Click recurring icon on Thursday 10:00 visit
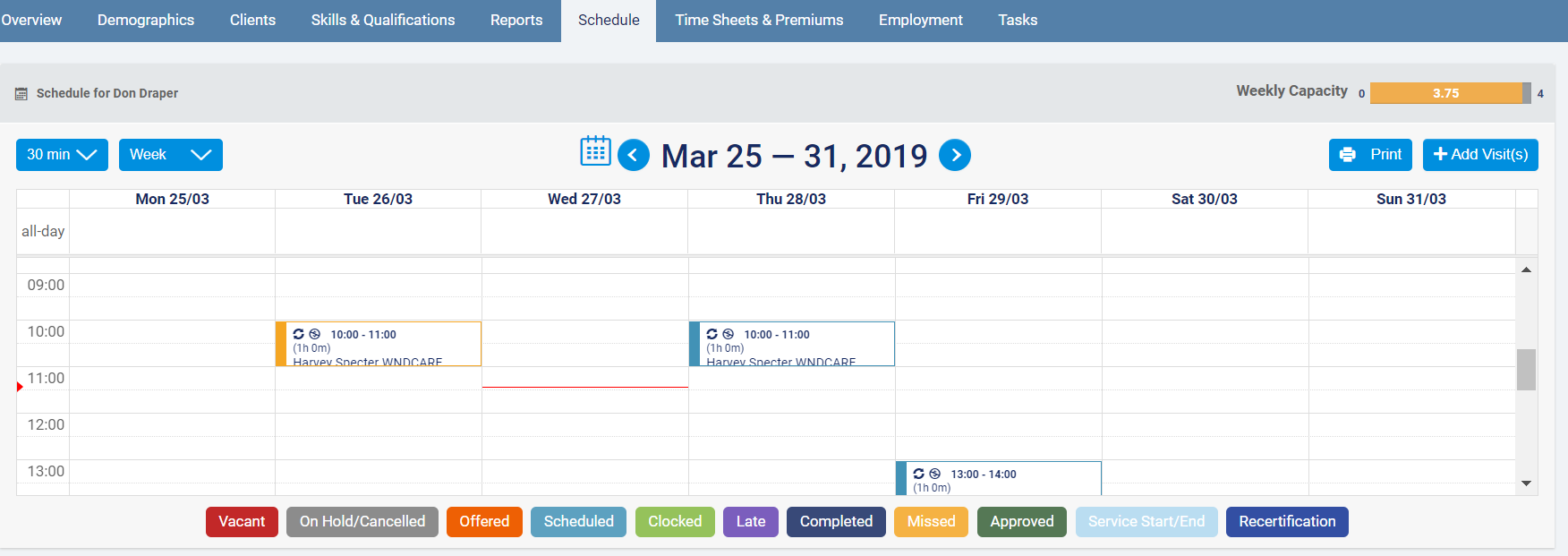This screenshot has width=1568, height=556. [712, 334]
